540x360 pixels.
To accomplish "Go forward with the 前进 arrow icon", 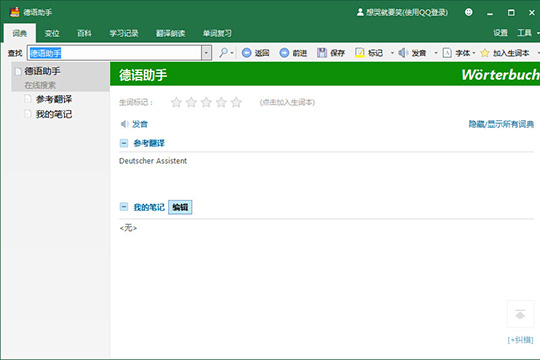I will point(284,53).
